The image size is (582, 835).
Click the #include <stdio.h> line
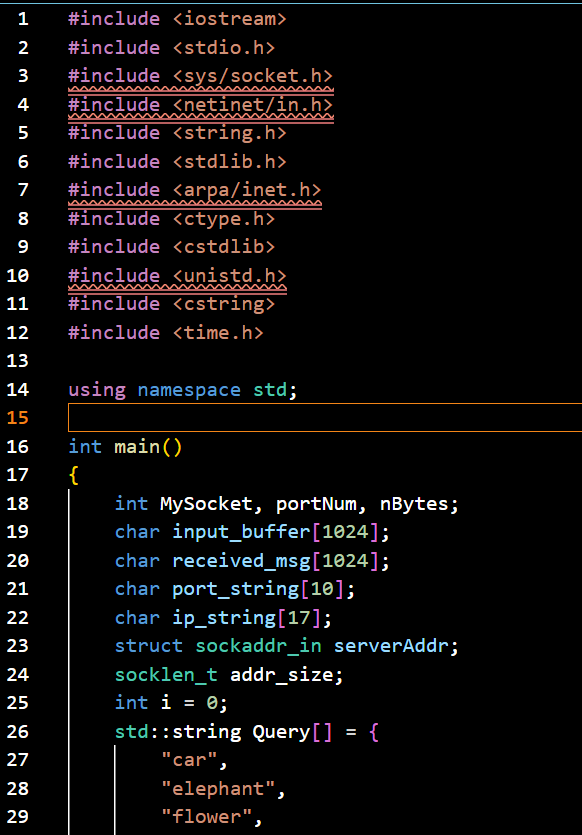tap(171, 47)
